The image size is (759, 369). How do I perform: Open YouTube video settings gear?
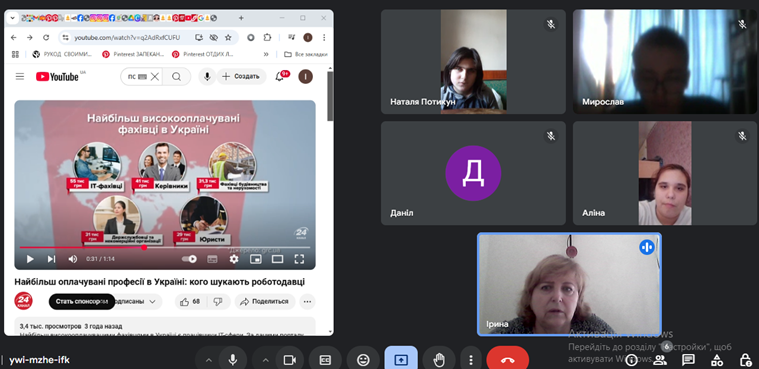(x=234, y=259)
